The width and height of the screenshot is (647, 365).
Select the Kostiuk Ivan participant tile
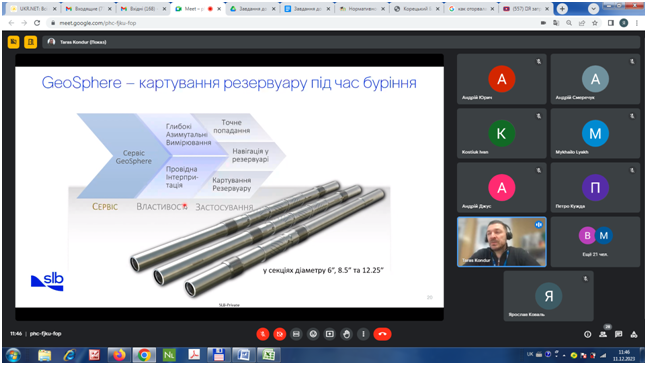coord(502,133)
